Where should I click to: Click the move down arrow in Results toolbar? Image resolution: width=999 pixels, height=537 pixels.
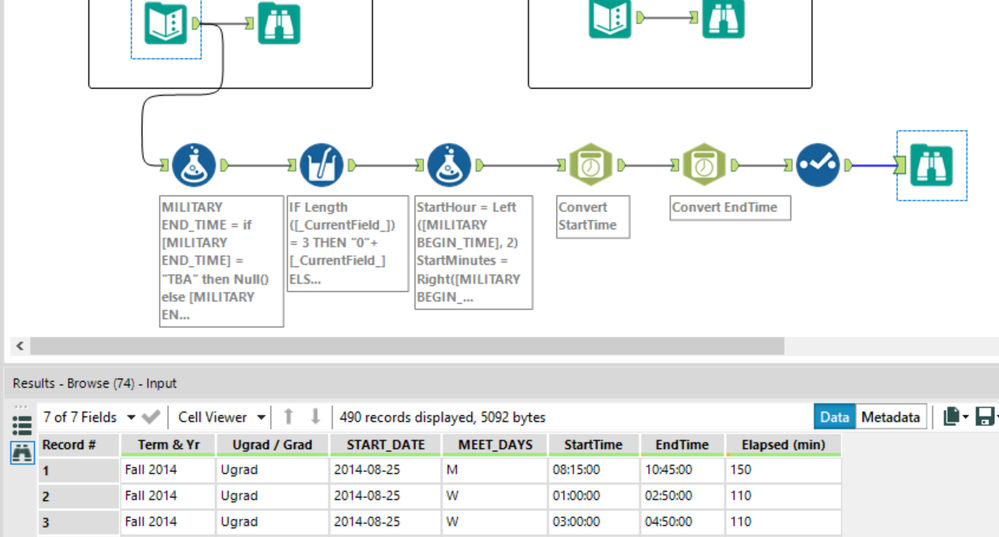315,417
